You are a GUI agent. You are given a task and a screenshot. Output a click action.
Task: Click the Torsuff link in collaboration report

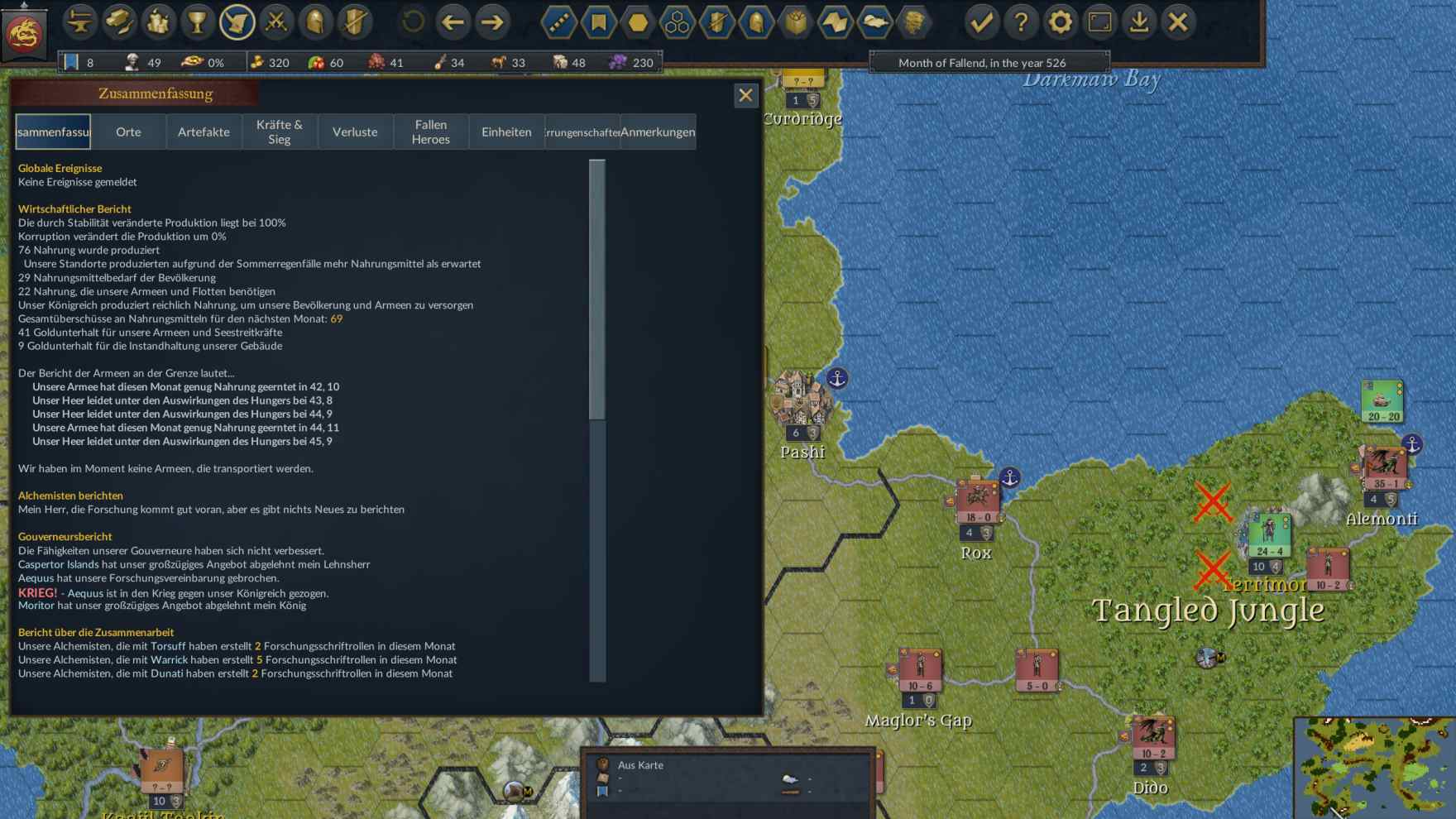tap(168, 646)
